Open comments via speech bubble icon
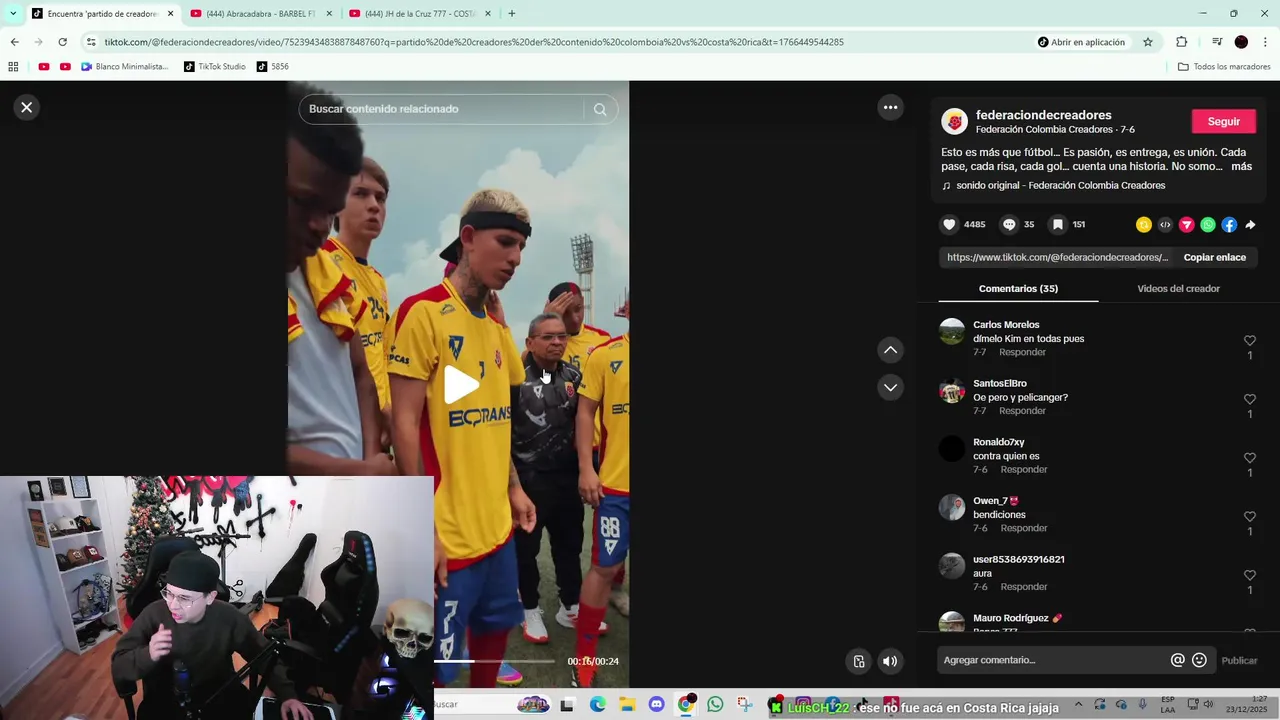The height and width of the screenshot is (720, 1280). 1009,225
